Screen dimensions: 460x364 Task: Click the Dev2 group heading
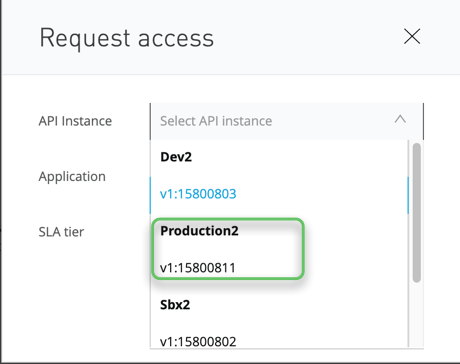point(176,157)
